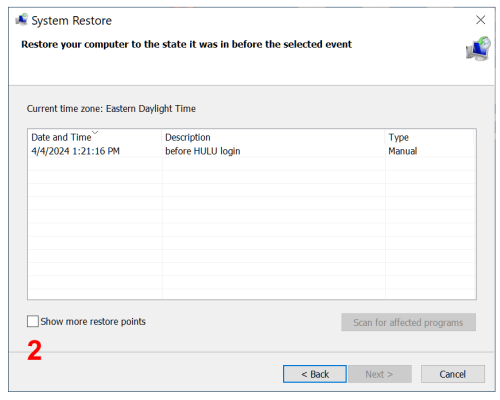The width and height of the screenshot is (500, 400).
Task: Click the System Restore window title text
Action: point(72,21)
